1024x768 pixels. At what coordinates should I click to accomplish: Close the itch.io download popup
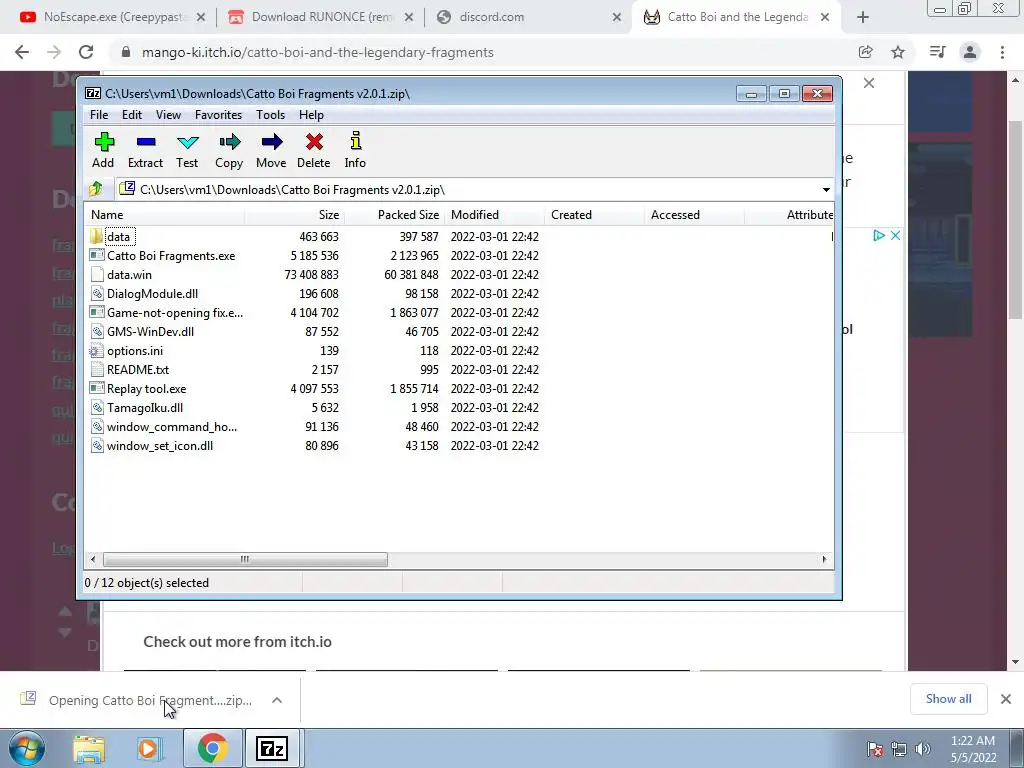tap(869, 83)
